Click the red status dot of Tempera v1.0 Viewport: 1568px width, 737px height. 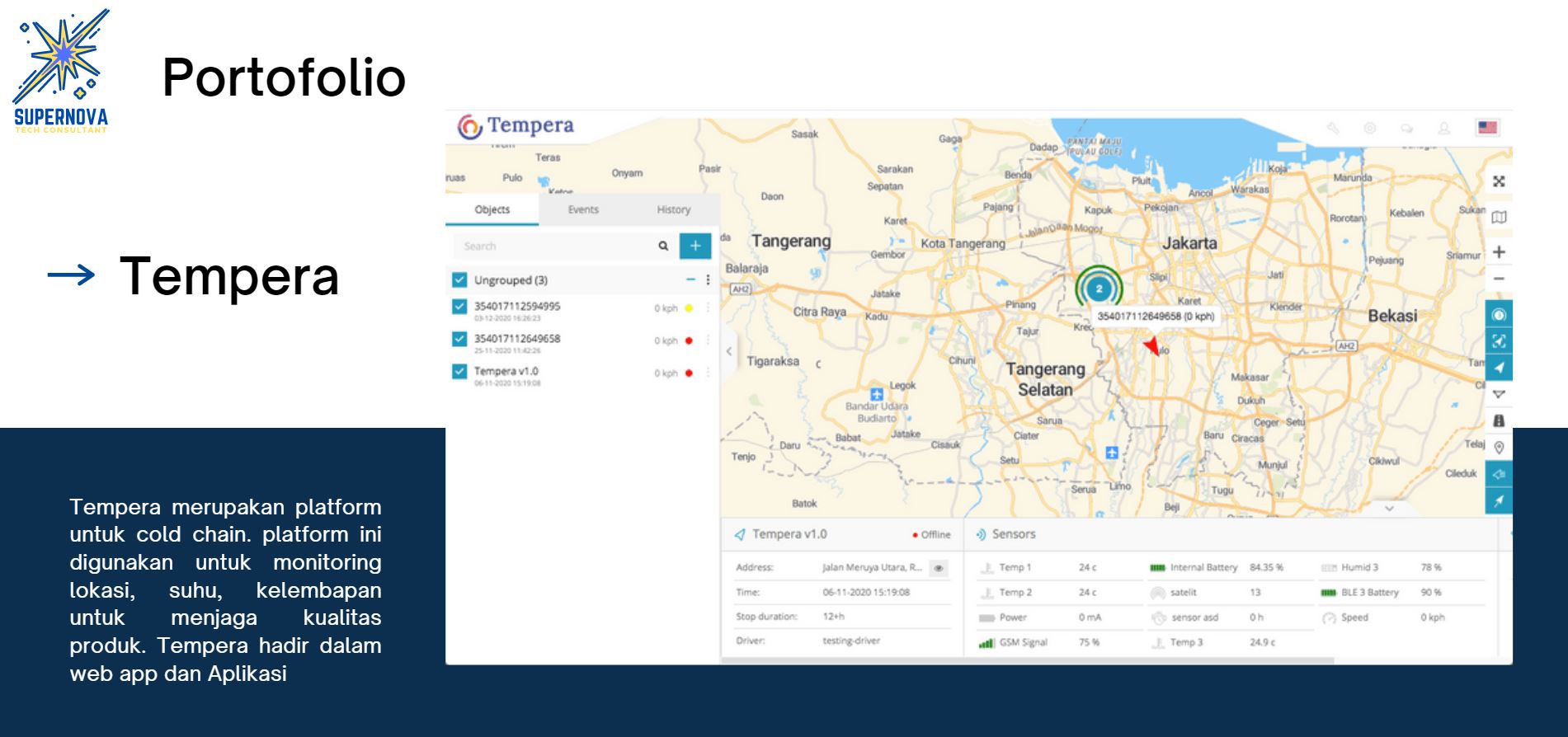tap(689, 373)
